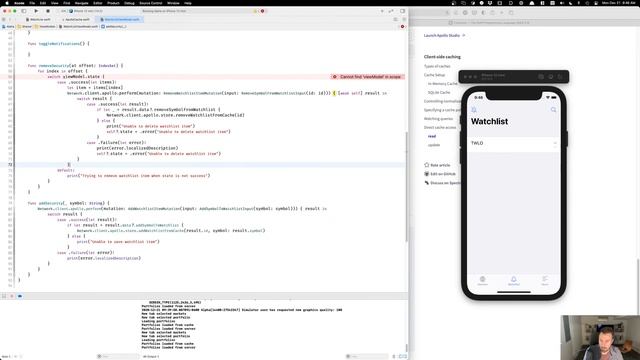This screenshot has height=360, width=640.
Task: Tap the bell icon in the simulator Watchlist
Action: coord(474,110)
